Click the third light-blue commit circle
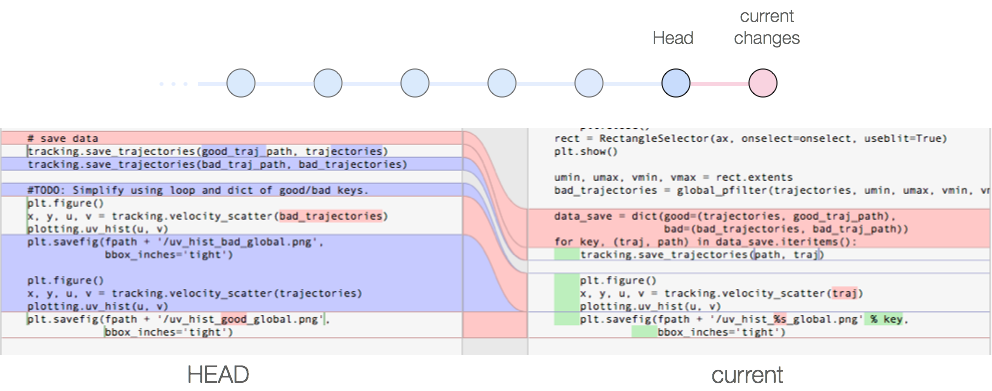The image size is (992, 391). (x=415, y=83)
